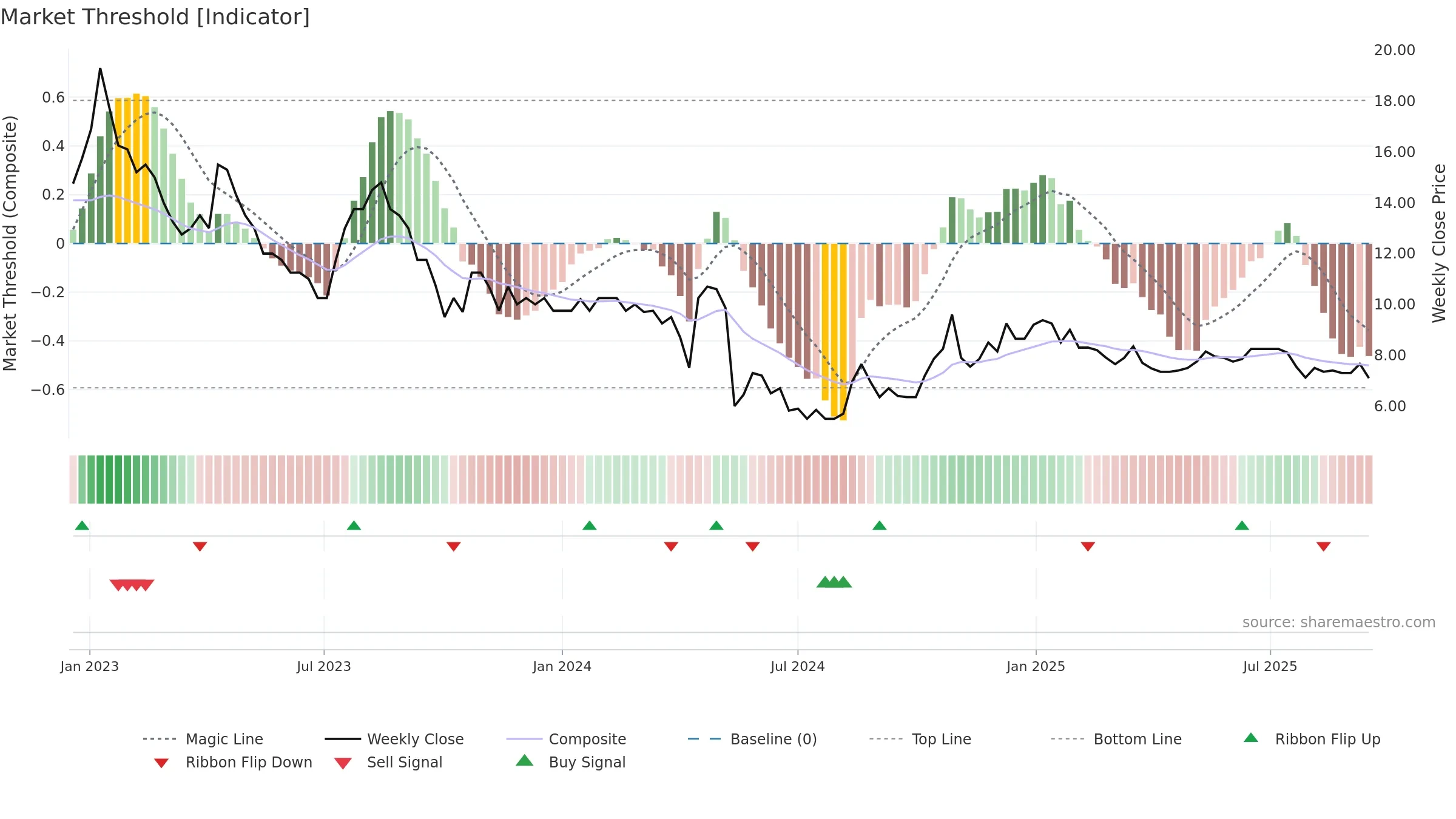Click the 20.00 price axis value

(x=1394, y=50)
